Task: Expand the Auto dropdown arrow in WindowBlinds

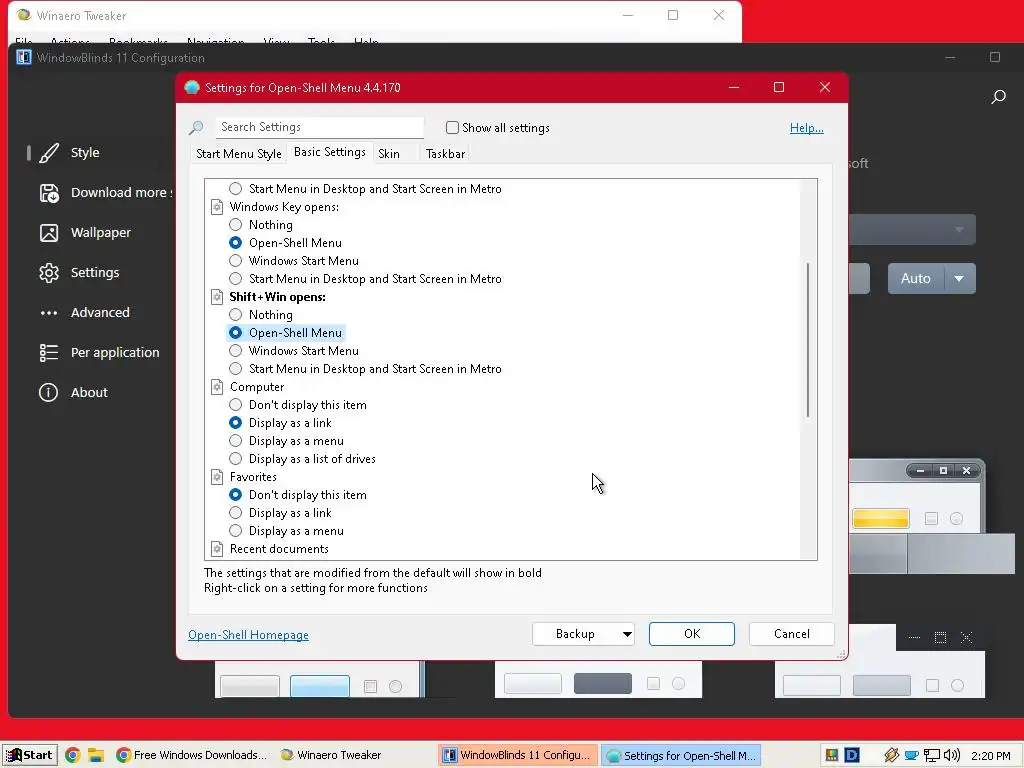Action: [959, 278]
